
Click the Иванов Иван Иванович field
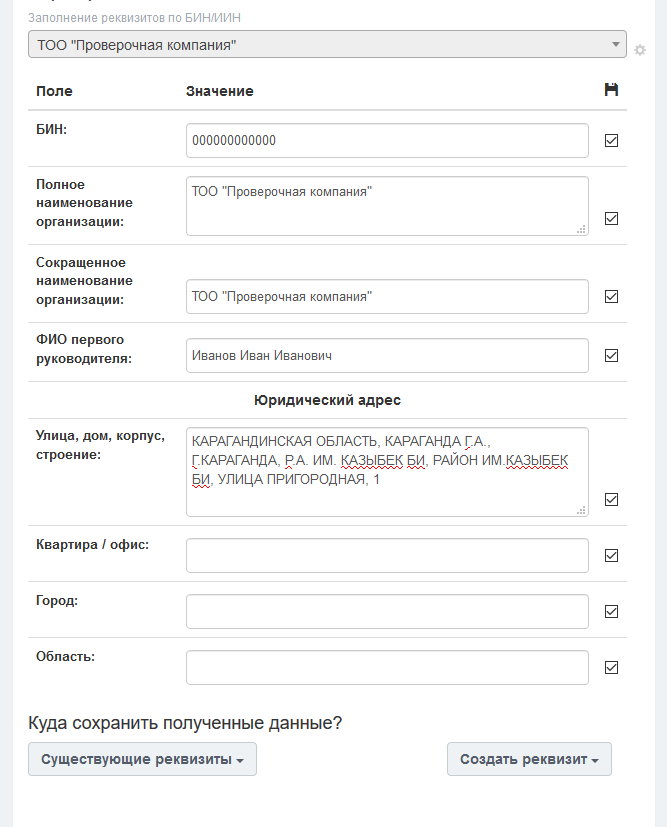pyautogui.click(x=387, y=356)
